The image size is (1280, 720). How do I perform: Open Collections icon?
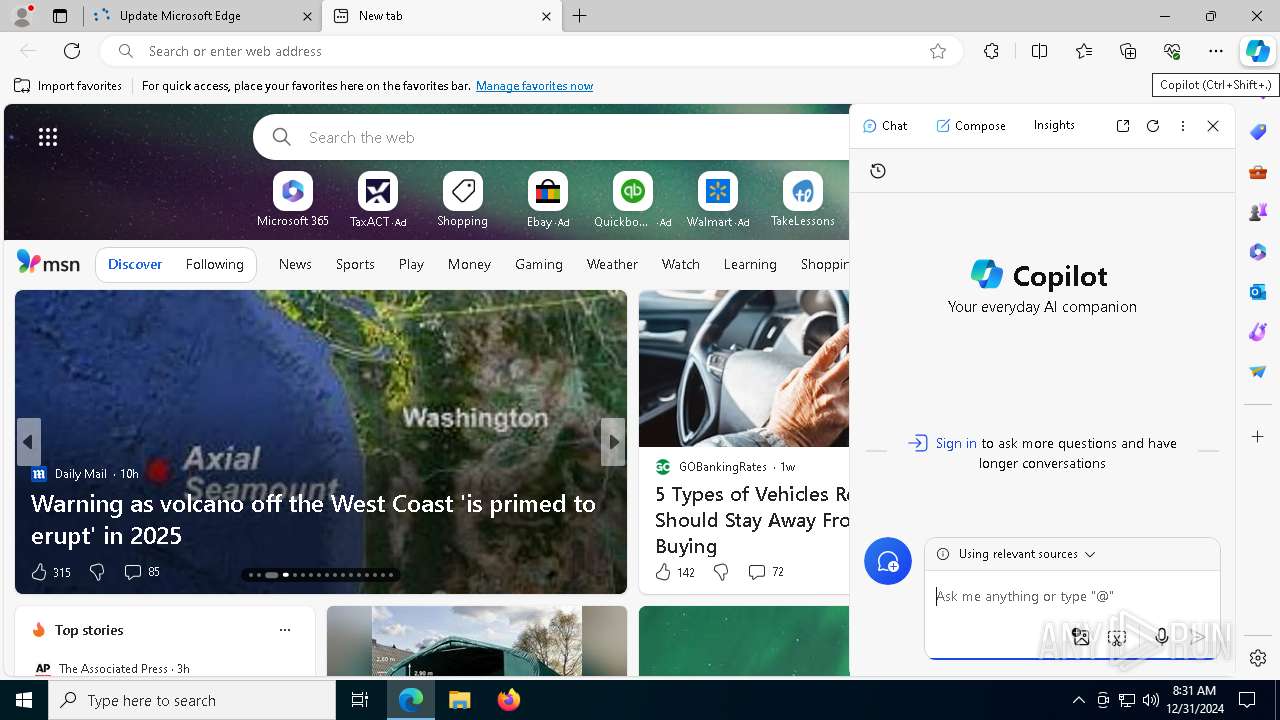[x=1128, y=51]
